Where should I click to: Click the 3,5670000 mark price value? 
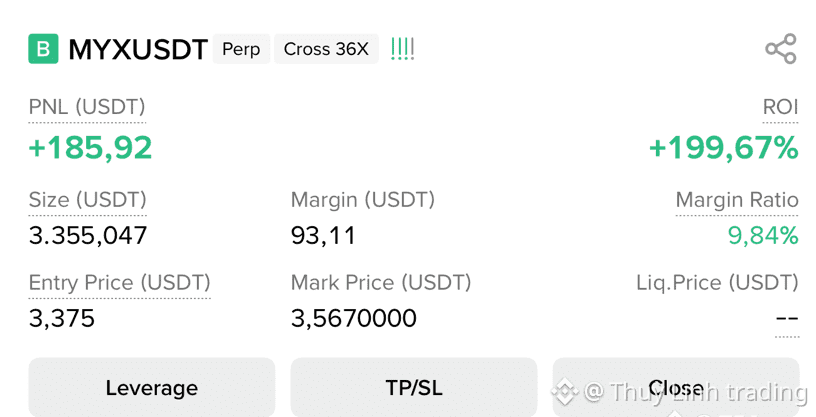(354, 318)
